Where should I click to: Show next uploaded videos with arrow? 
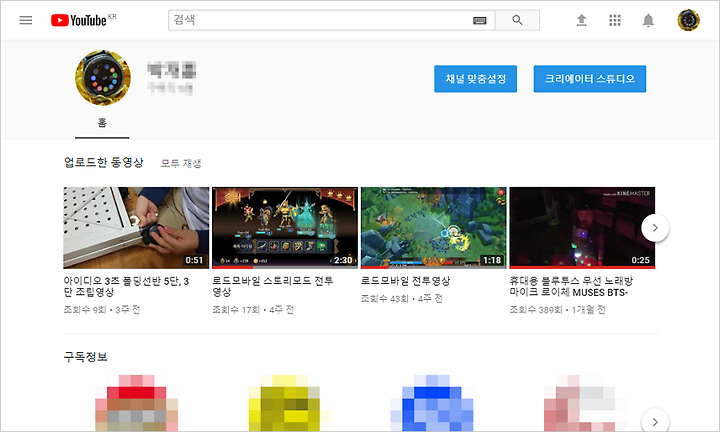click(655, 228)
